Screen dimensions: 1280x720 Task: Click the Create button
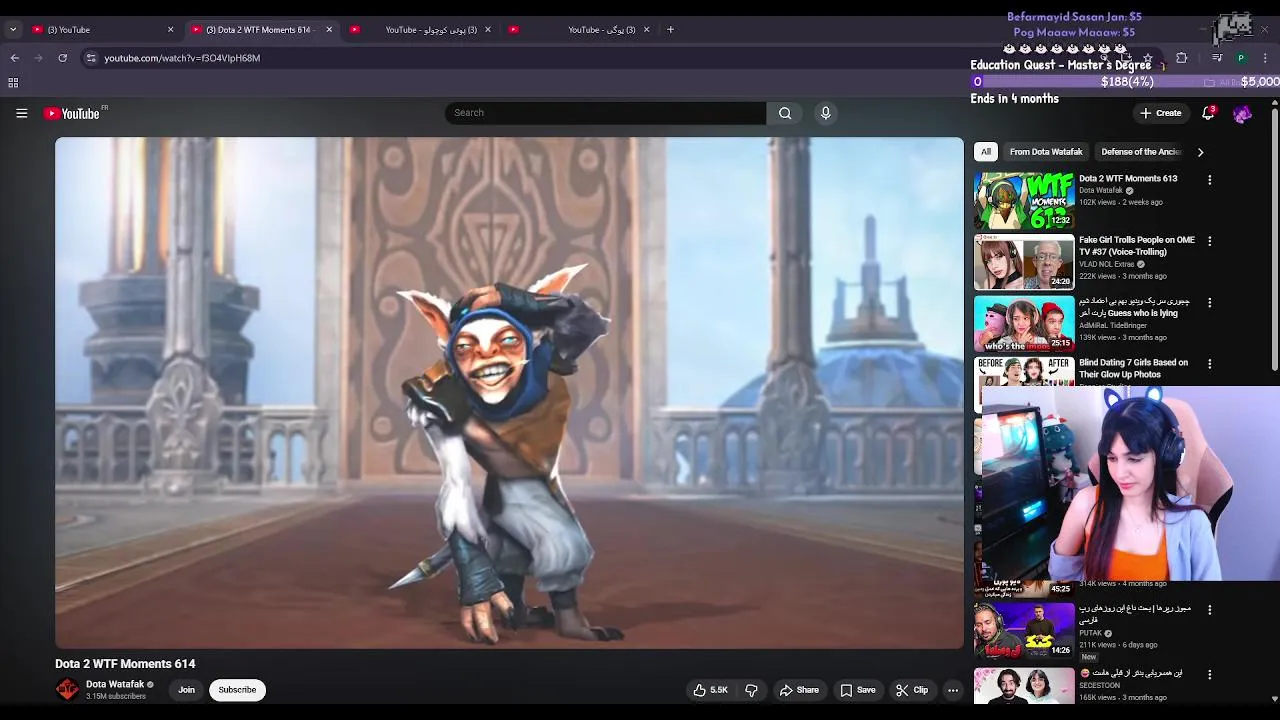(1161, 113)
